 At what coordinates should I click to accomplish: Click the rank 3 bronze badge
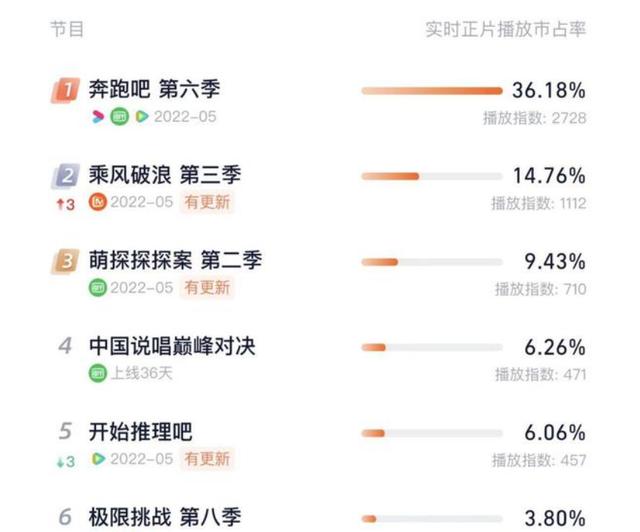click(x=65, y=261)
